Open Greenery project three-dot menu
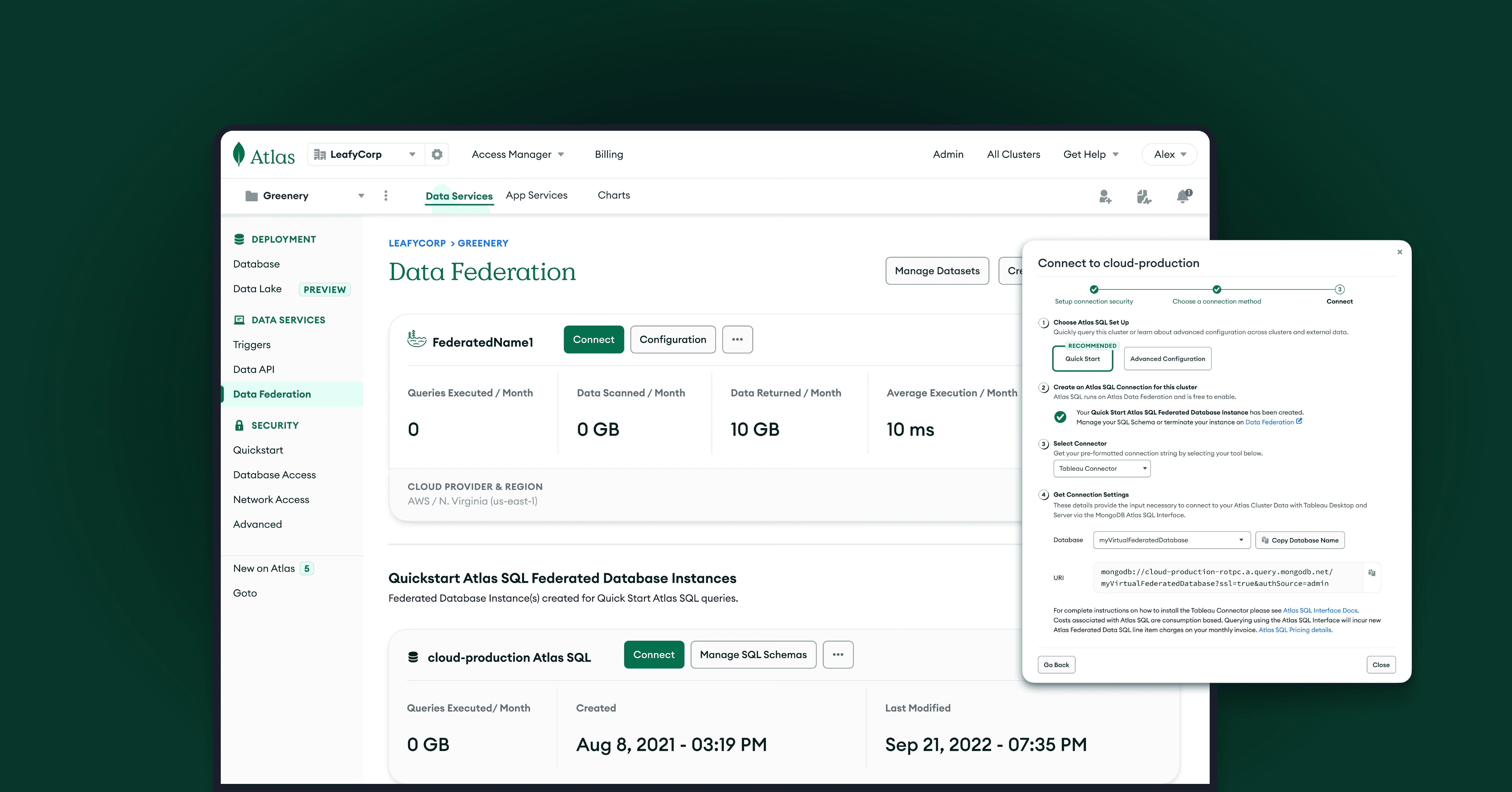The image size is (1512, 792). click(x=386, y=195)
